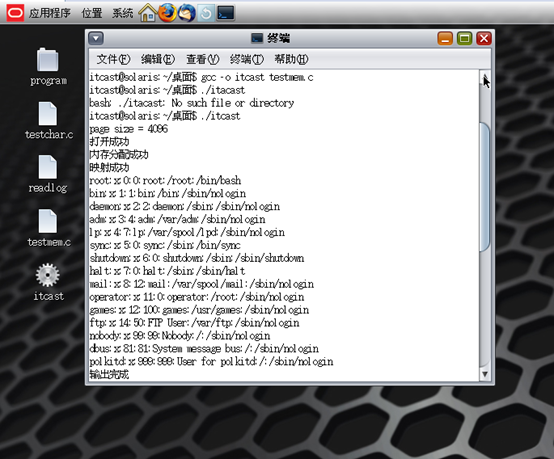Open the 终端(T) menu
This screenshot has width=554, height=459.
click(x=247, y=59)
